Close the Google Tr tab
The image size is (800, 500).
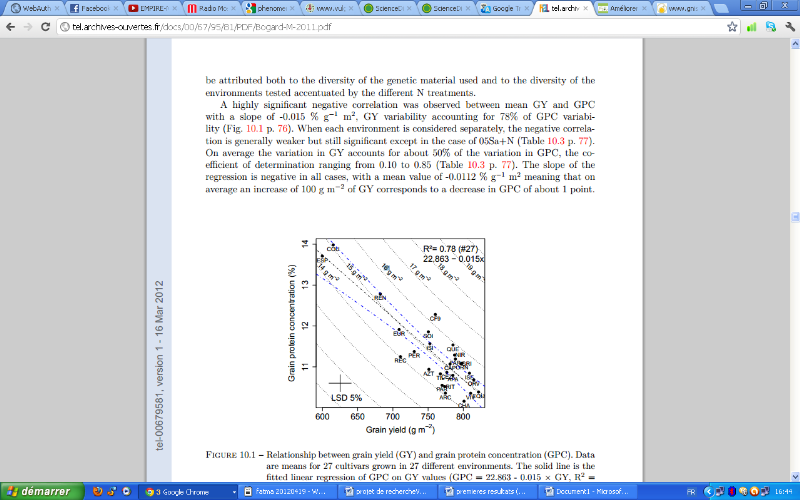[528, 8]
